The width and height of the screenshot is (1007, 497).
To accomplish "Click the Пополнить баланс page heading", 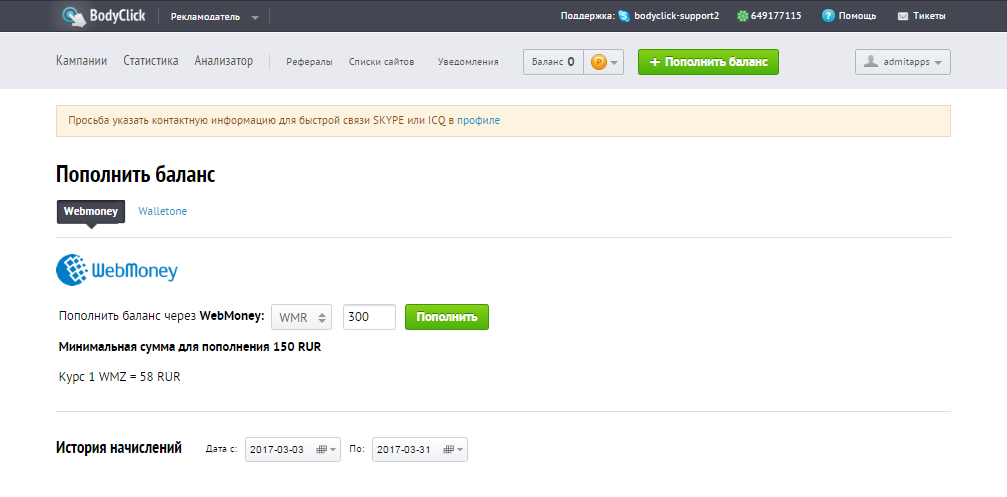I will pos(136,175).
